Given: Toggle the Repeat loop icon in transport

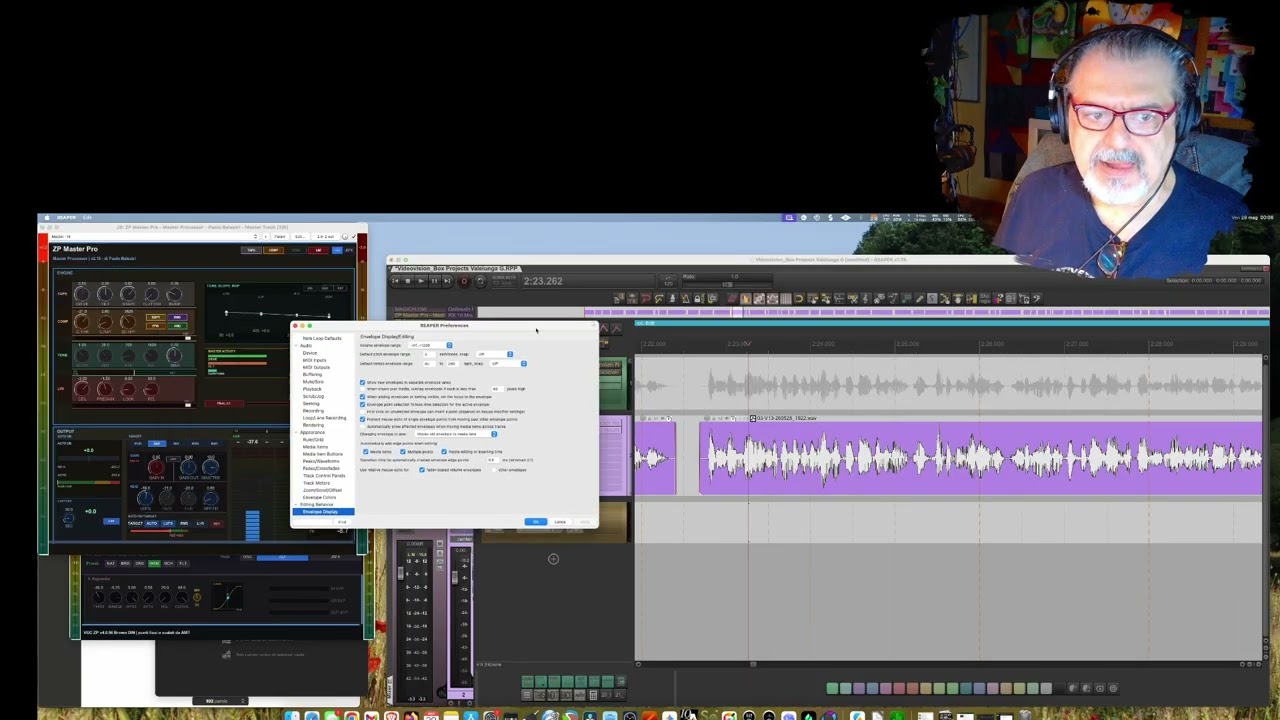Looking at the screenshot, I should click(x=481, y=281).
